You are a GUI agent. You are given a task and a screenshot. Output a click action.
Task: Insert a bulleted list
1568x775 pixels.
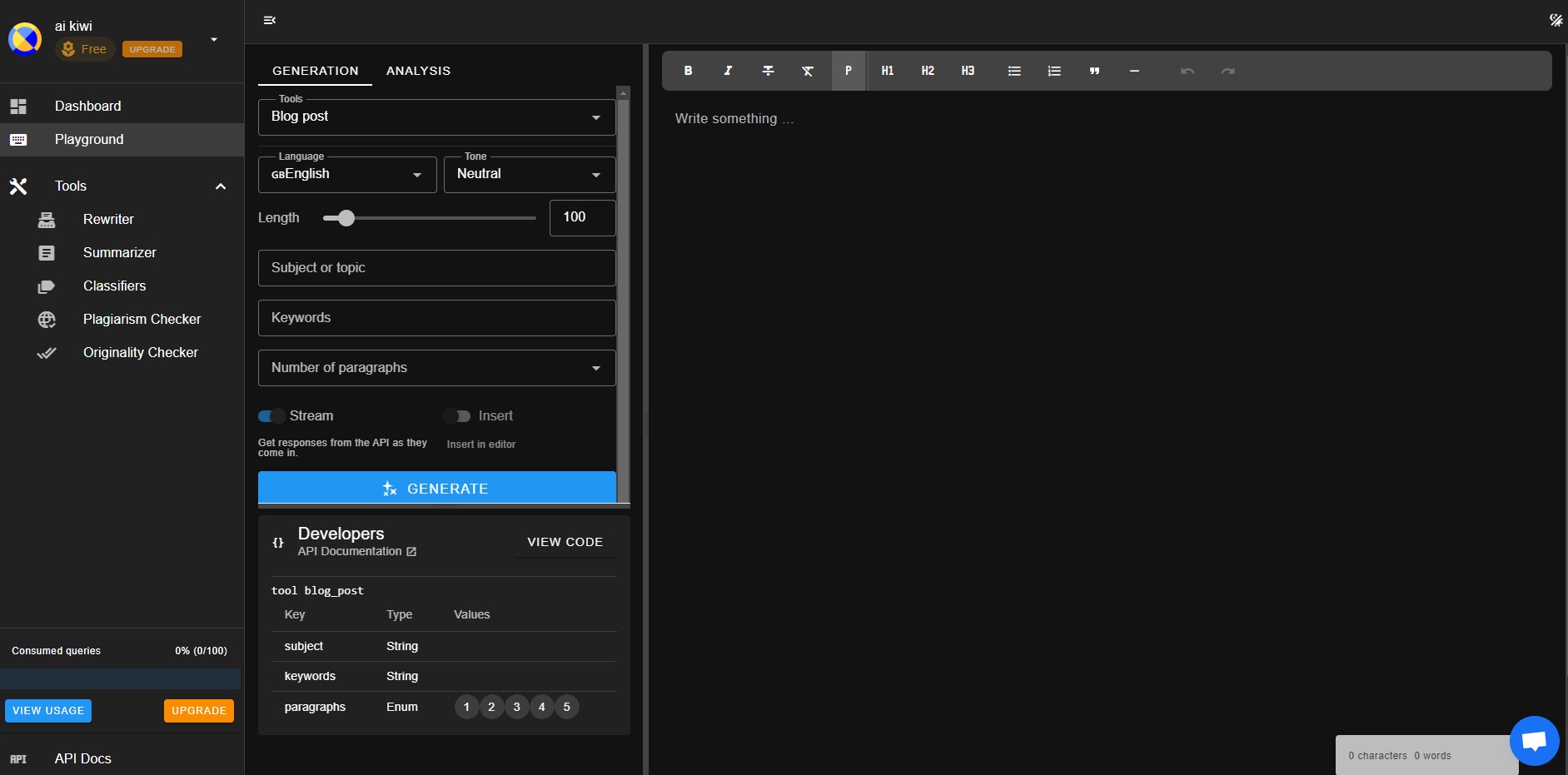tap(1014, 71)
